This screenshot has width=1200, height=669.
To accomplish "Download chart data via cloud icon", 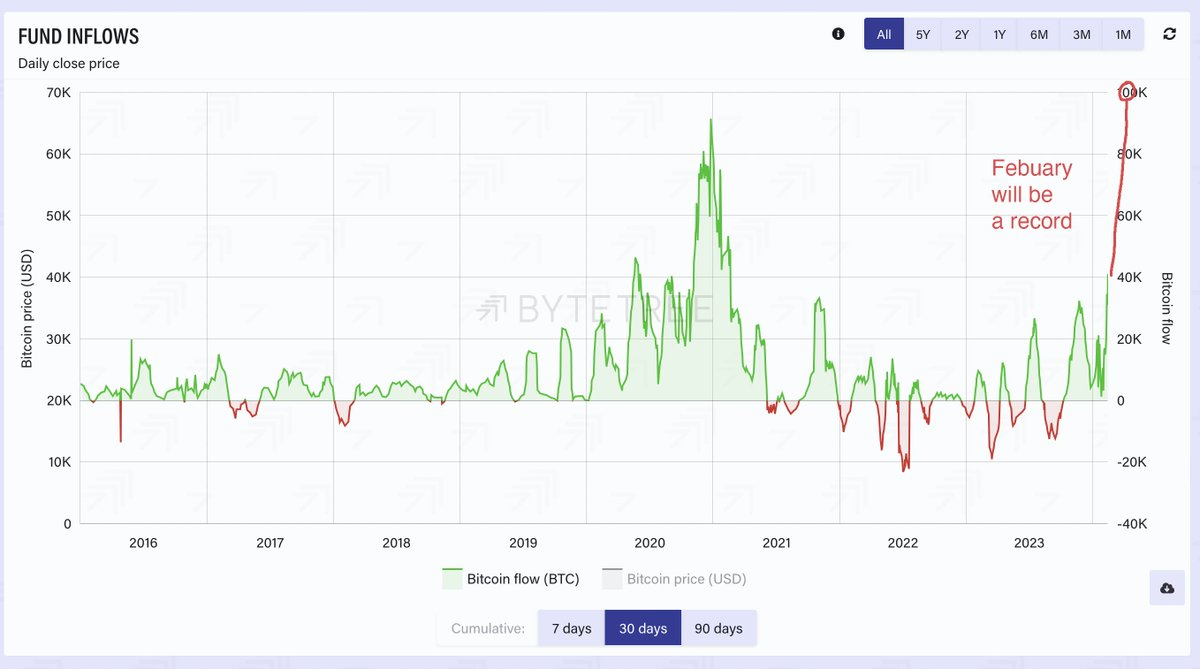I will click(x=1166, y=589).
